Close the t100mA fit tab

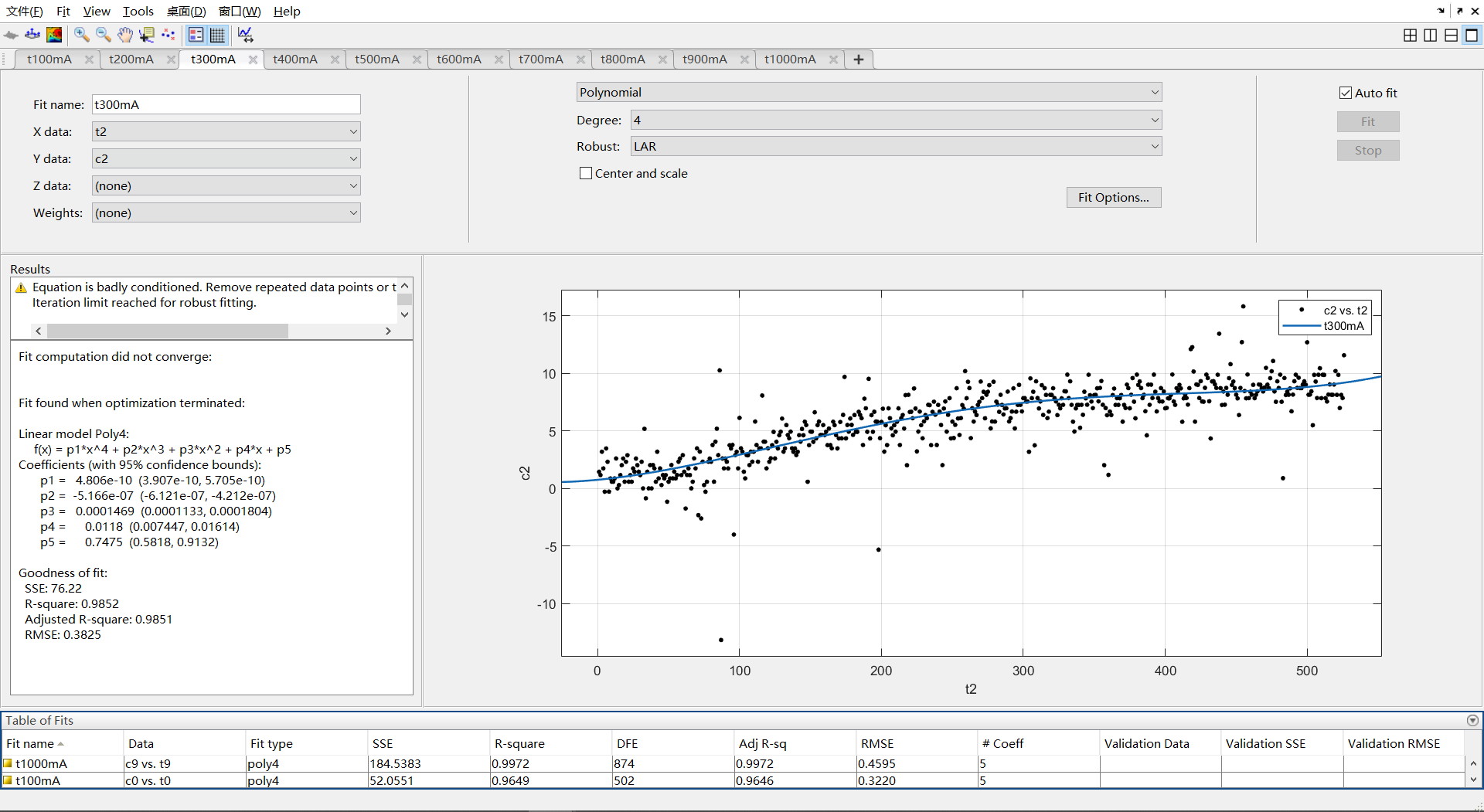point(89,59)
